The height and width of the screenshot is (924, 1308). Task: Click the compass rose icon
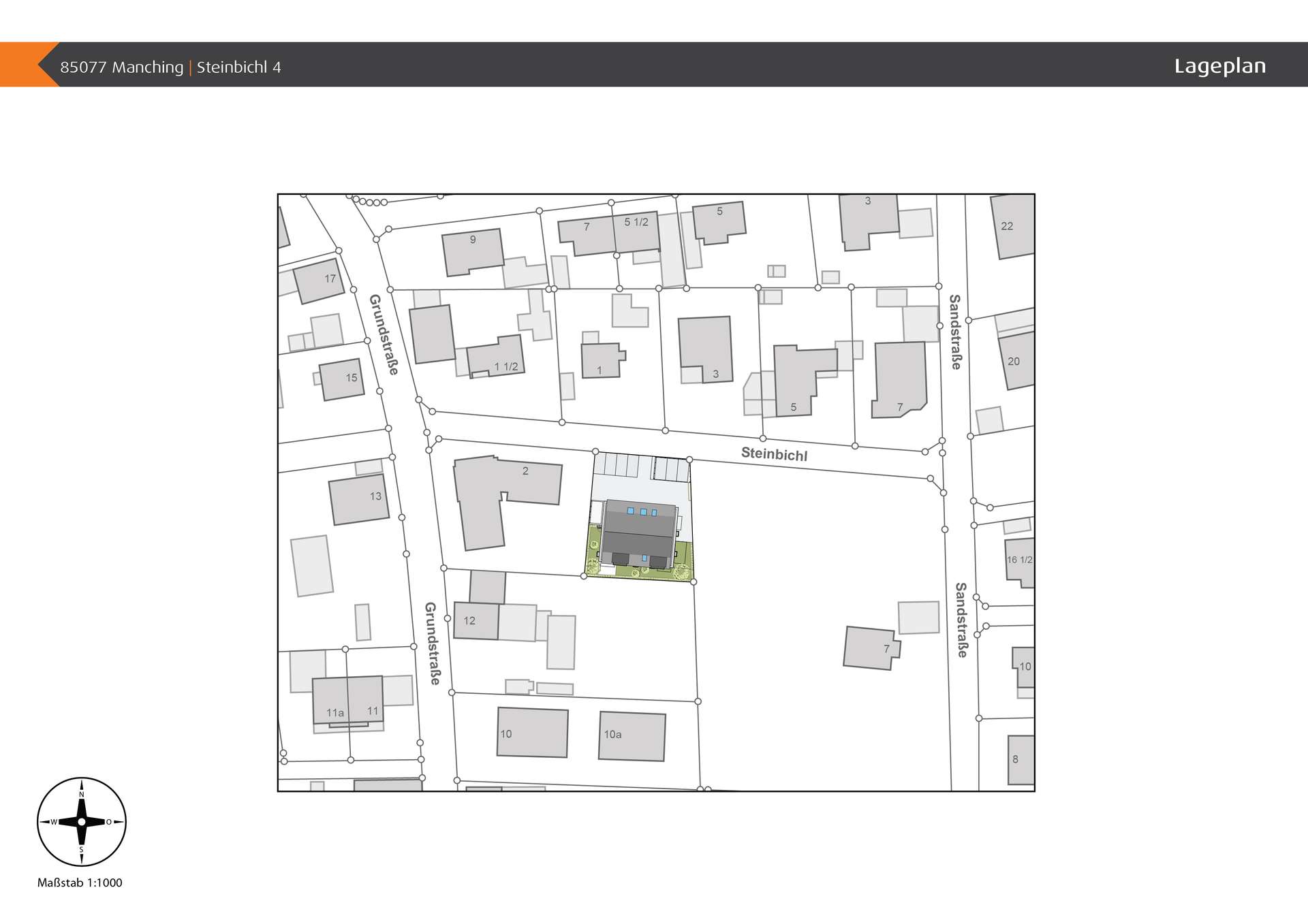(x=81, y=821)
